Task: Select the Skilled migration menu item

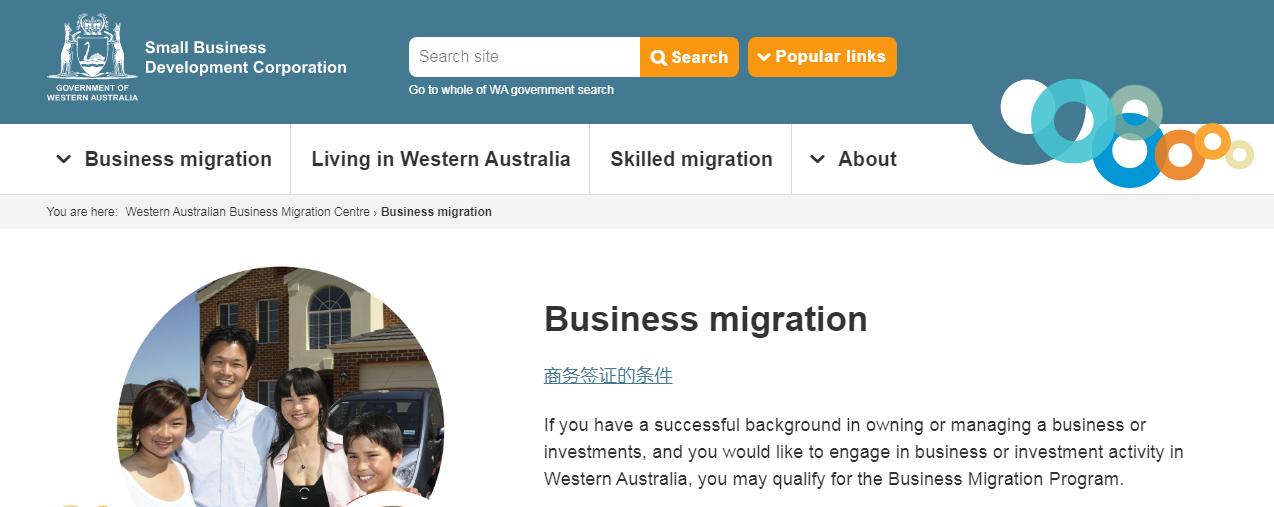Action: pos(691,159)
